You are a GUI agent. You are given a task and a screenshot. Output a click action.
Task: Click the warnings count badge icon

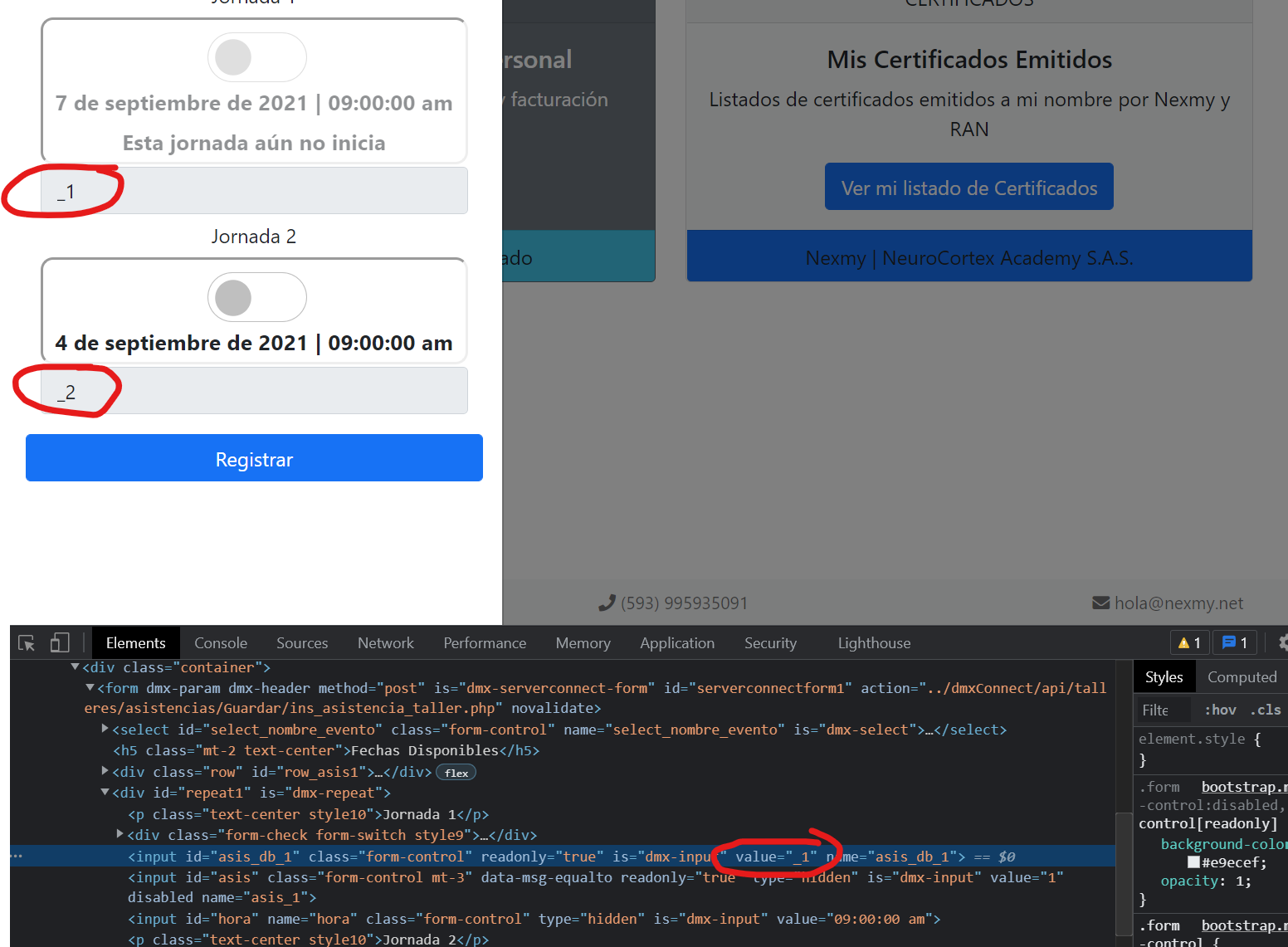(x=1190, y=643)
